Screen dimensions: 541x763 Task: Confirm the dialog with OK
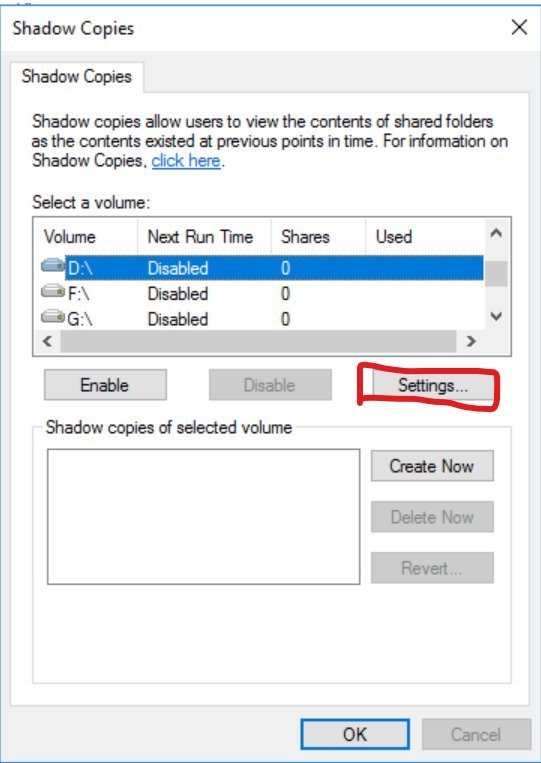(x=355, y=734)
